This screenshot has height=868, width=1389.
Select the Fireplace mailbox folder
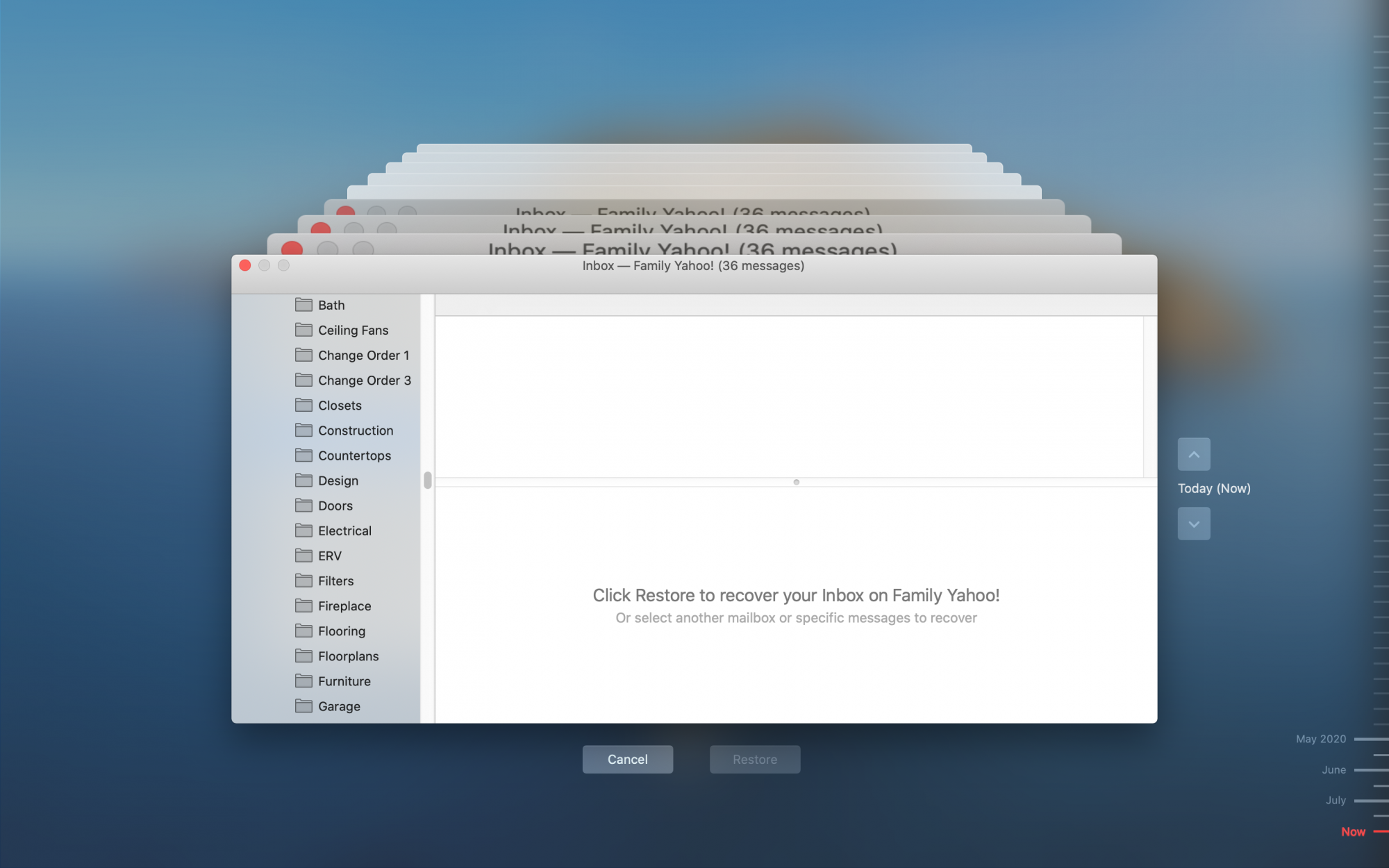tap(344, 605)
